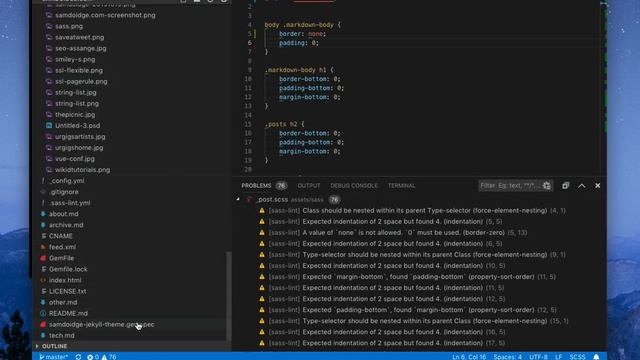This screenshot has height=360, width=640.
Task: Click the Collapse All icon in Problems panel
Action: (565, 186)
